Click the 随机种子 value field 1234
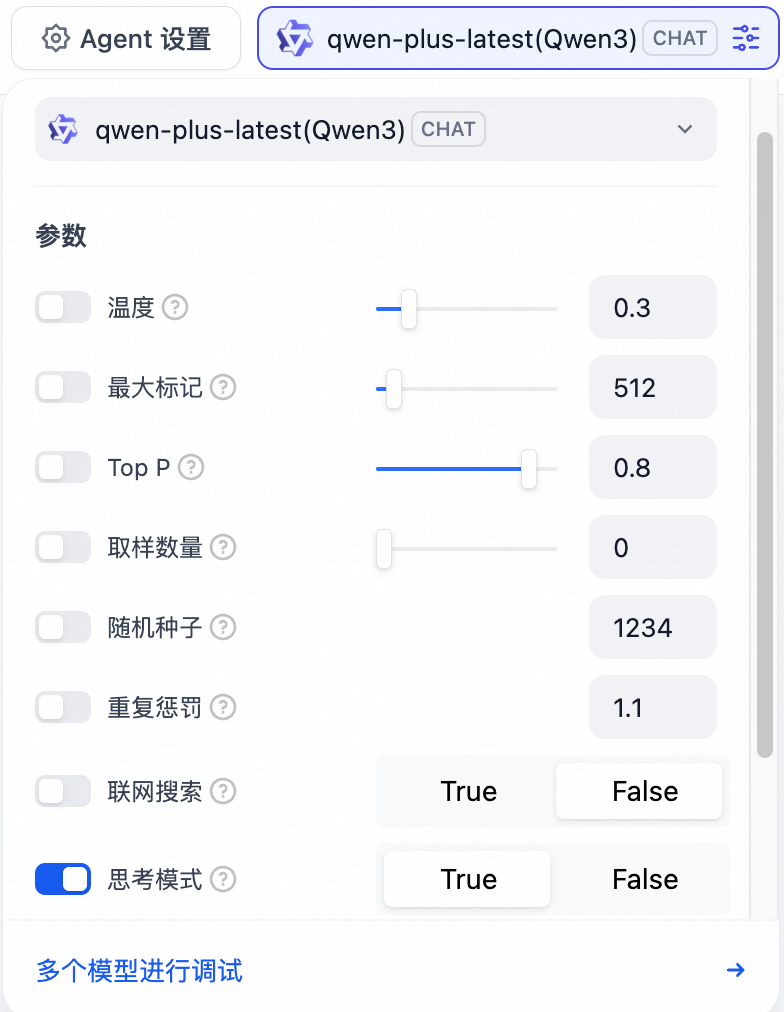This screenshot has width=784, height=1012. tap(652, 628)
